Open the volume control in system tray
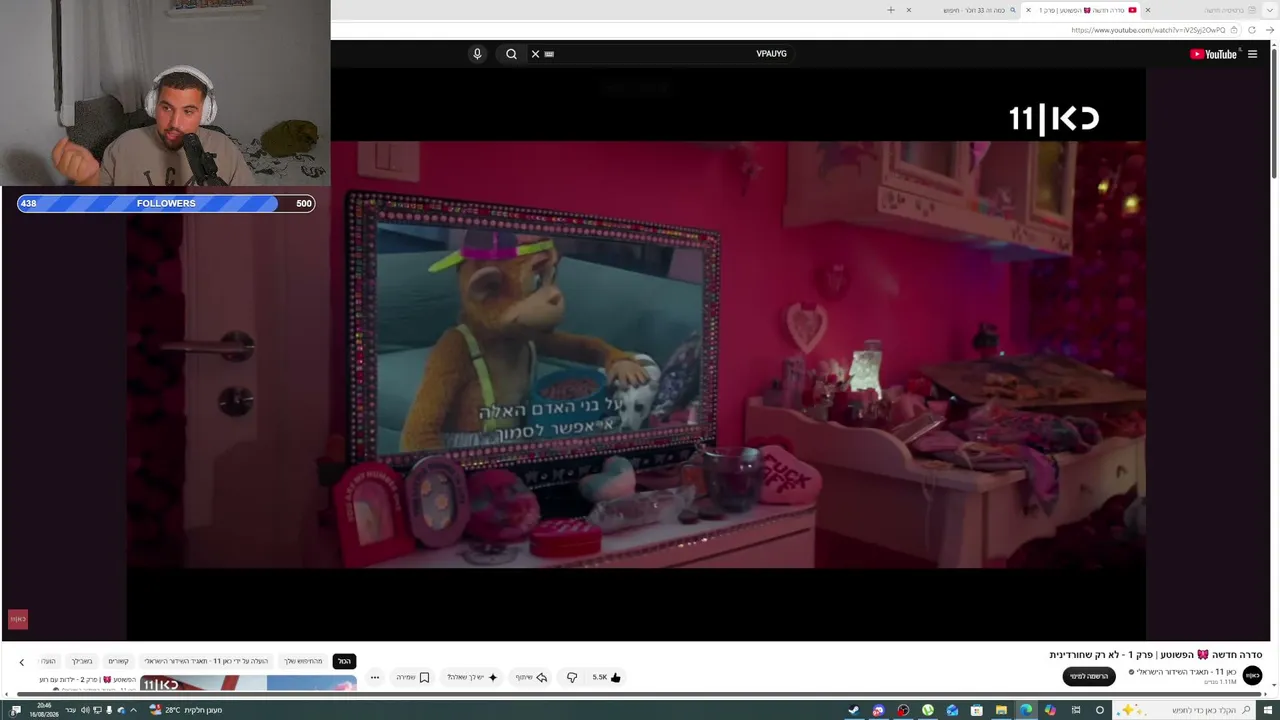The image size is (1280, 720). pos(85,710)
